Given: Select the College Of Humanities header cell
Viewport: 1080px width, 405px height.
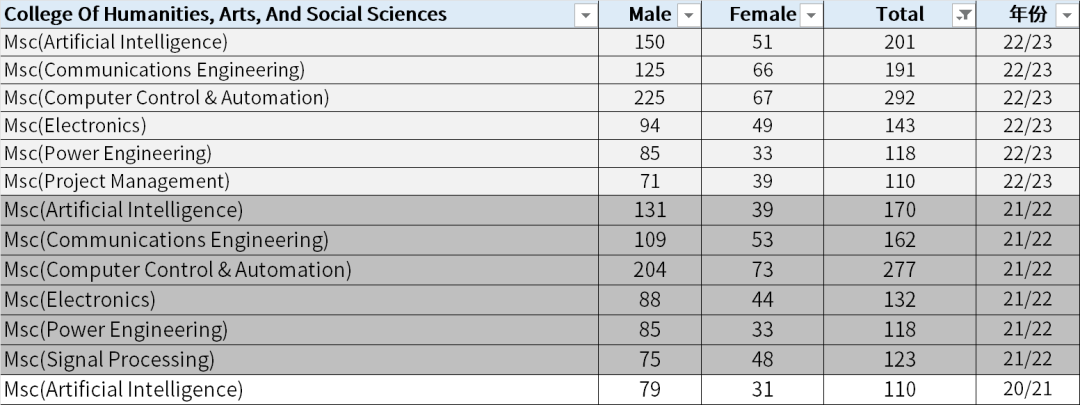Looking at the screenshot, I should pos(226,14).
